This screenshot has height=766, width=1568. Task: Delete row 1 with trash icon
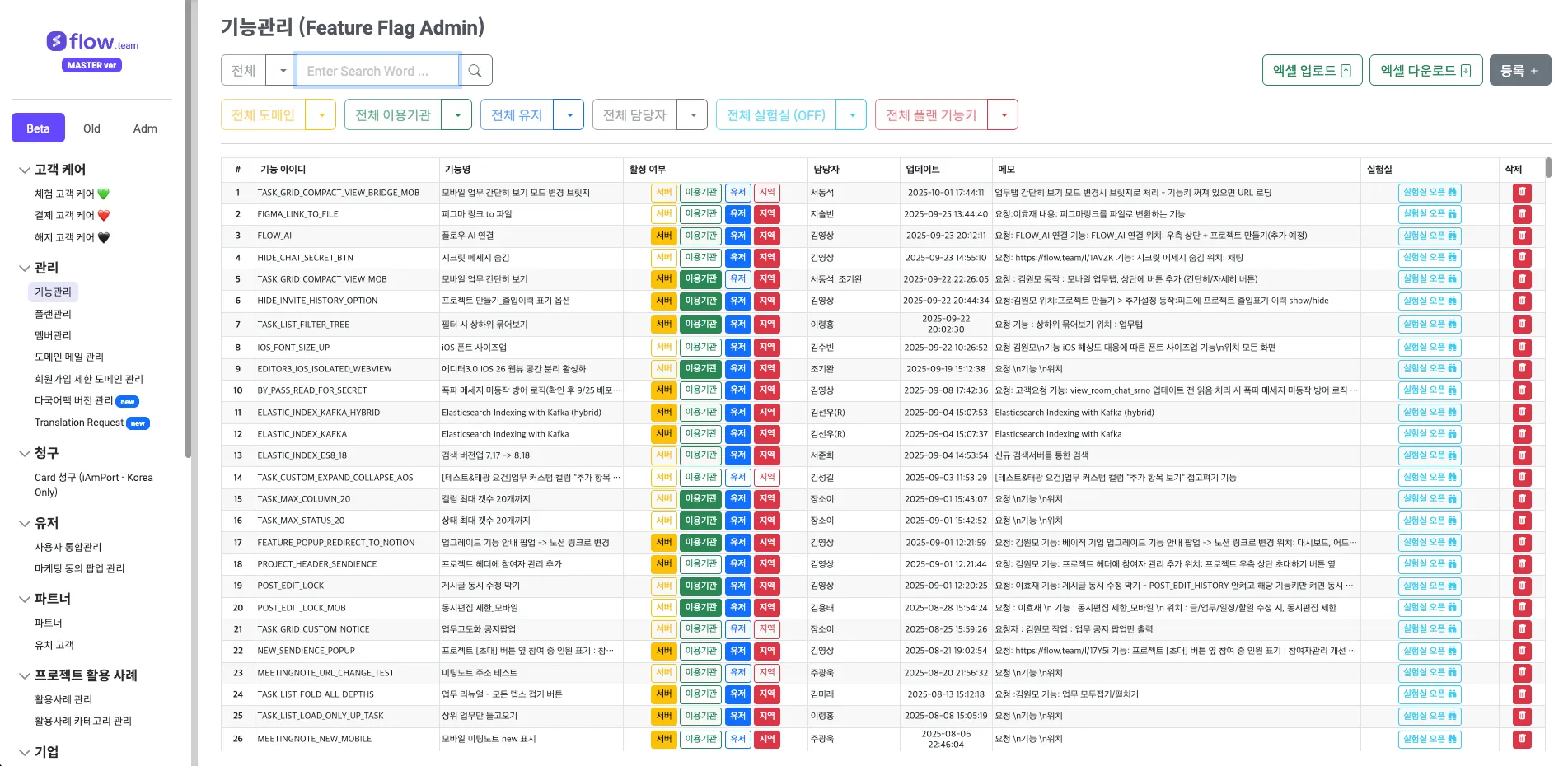pos(1522,193)
